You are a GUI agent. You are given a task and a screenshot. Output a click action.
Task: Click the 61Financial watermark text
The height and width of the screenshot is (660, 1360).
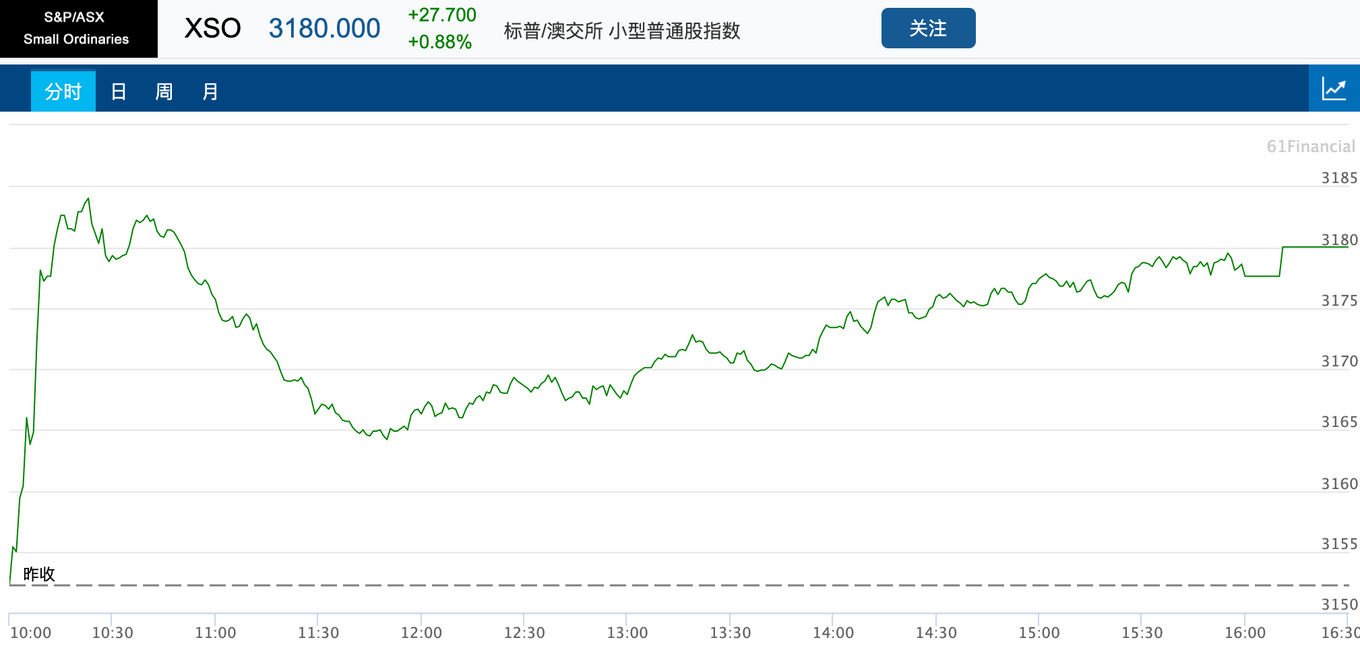(1311, 146)
